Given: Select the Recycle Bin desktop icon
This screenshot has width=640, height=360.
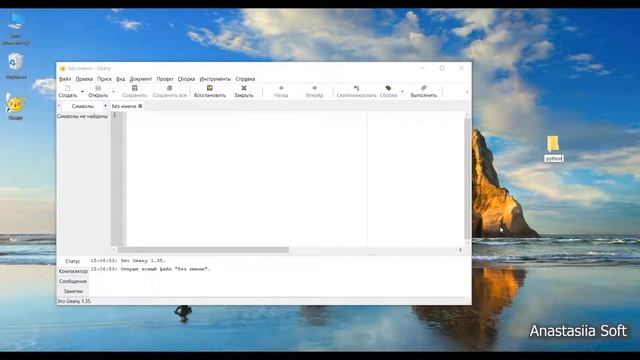Looking at the screenshot, I should pyautogui.click(x=16, y=66).
